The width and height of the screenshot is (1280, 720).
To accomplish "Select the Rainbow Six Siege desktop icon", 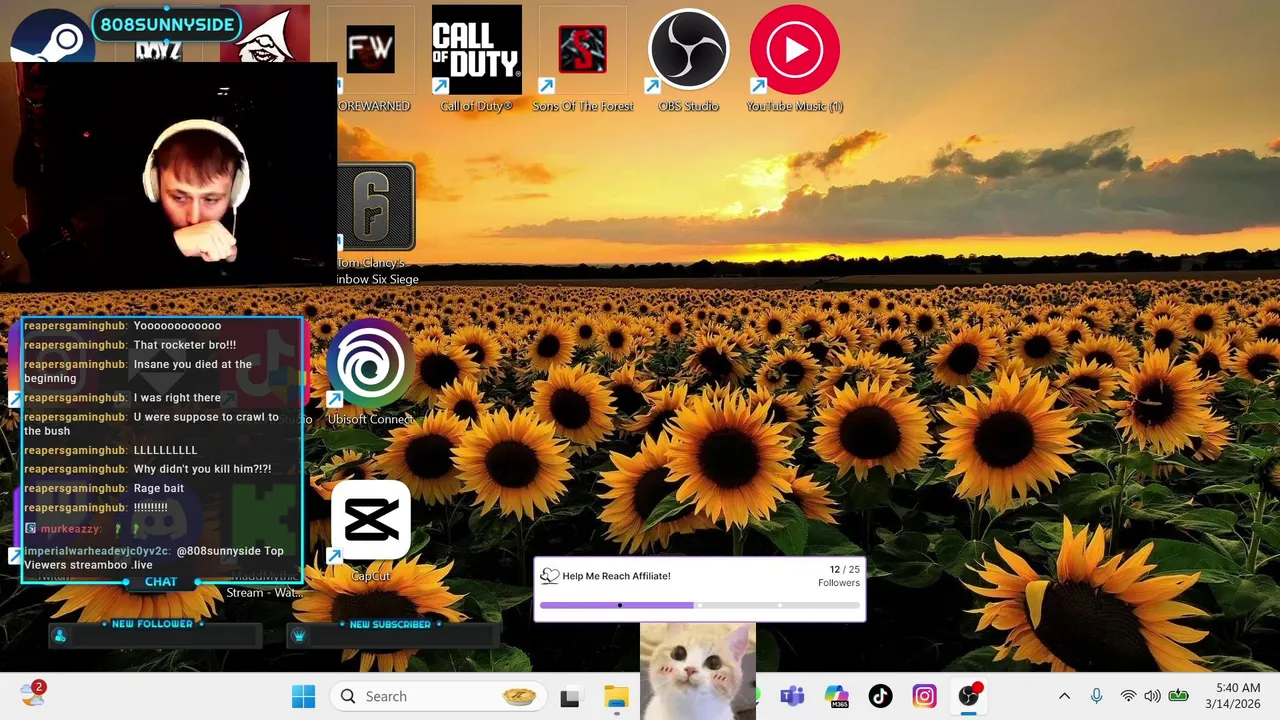I will (376, 225).
